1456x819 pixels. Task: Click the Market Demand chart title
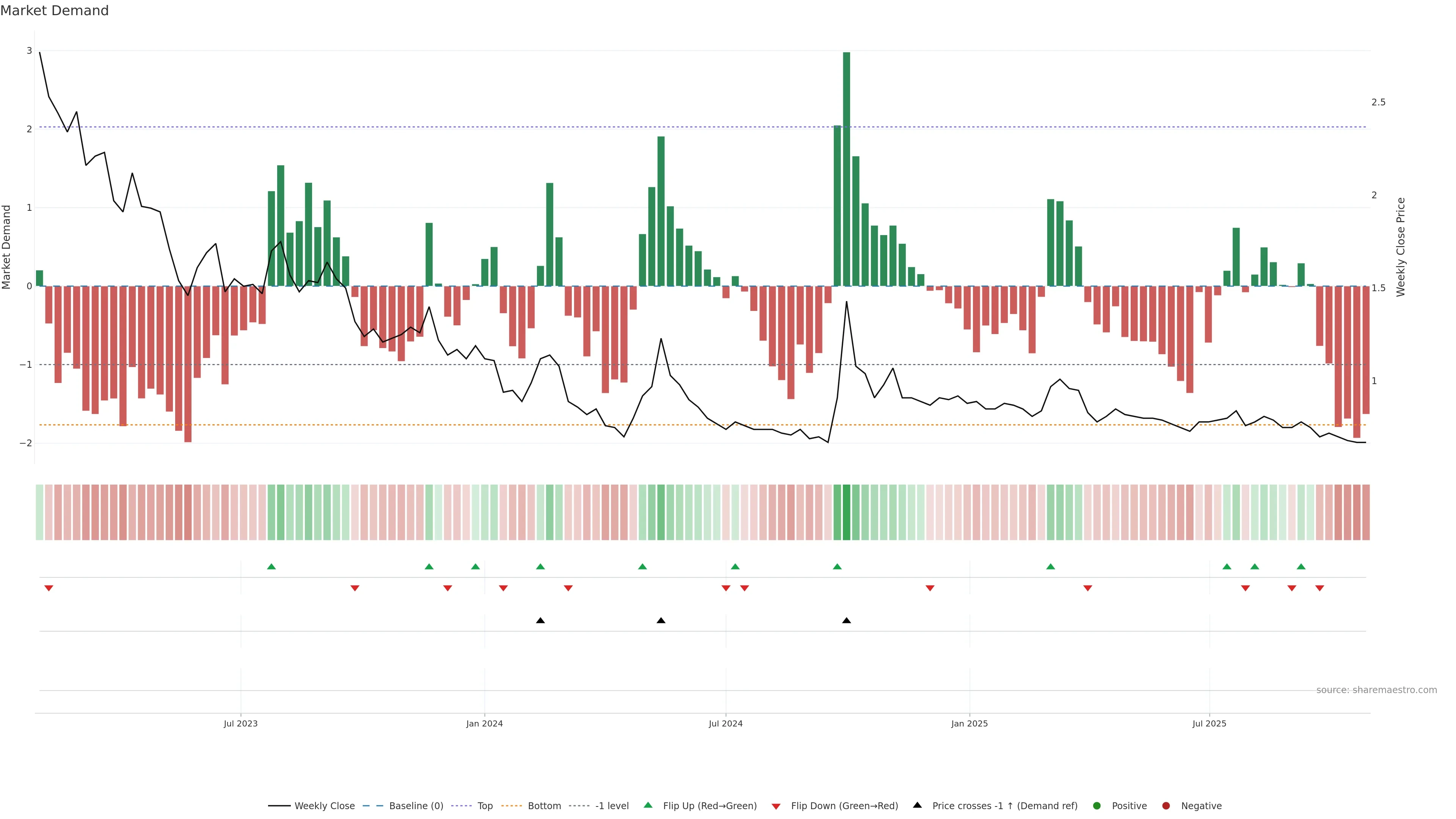54,11
